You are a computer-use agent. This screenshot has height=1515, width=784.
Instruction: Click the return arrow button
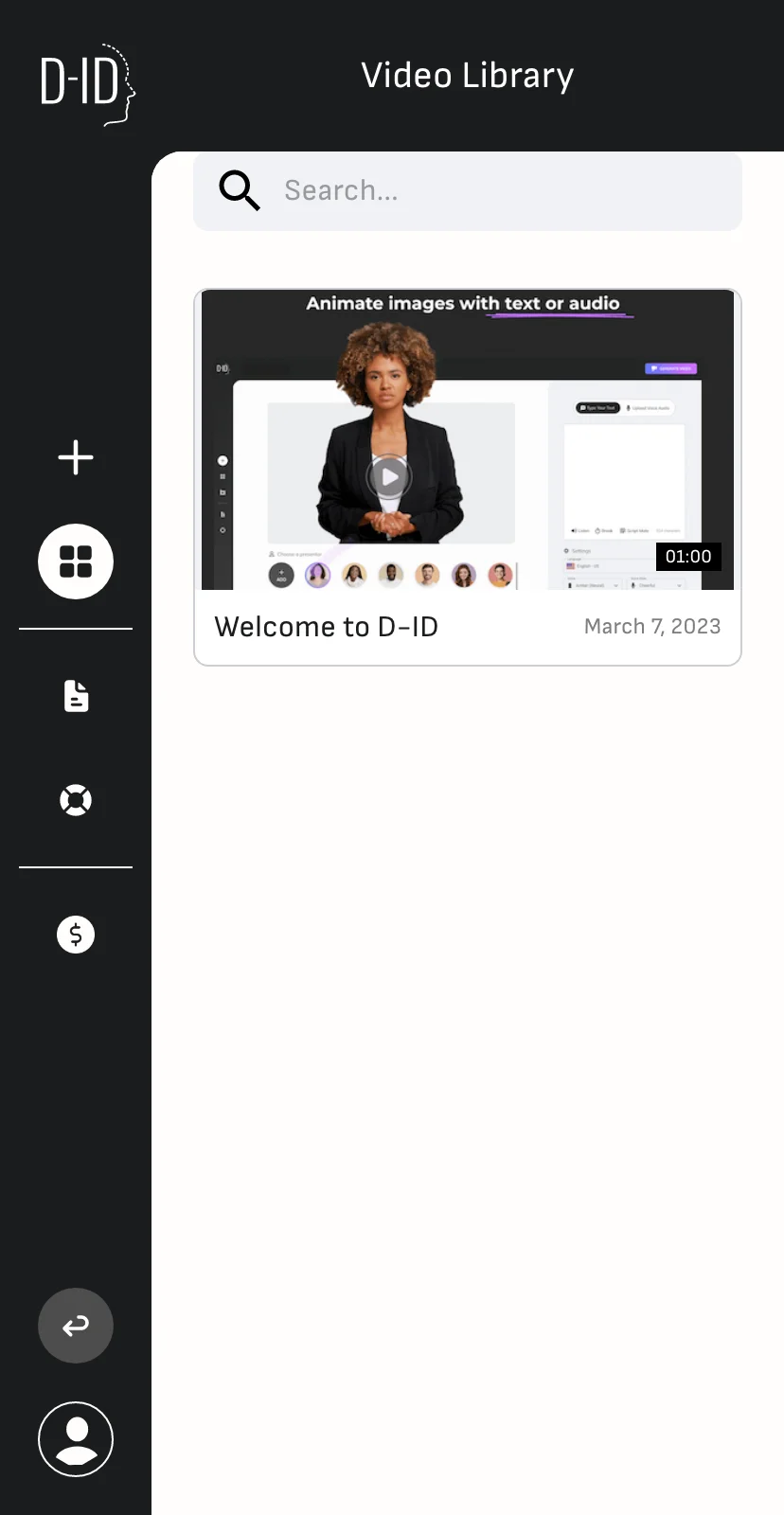tap(76, 1326)
